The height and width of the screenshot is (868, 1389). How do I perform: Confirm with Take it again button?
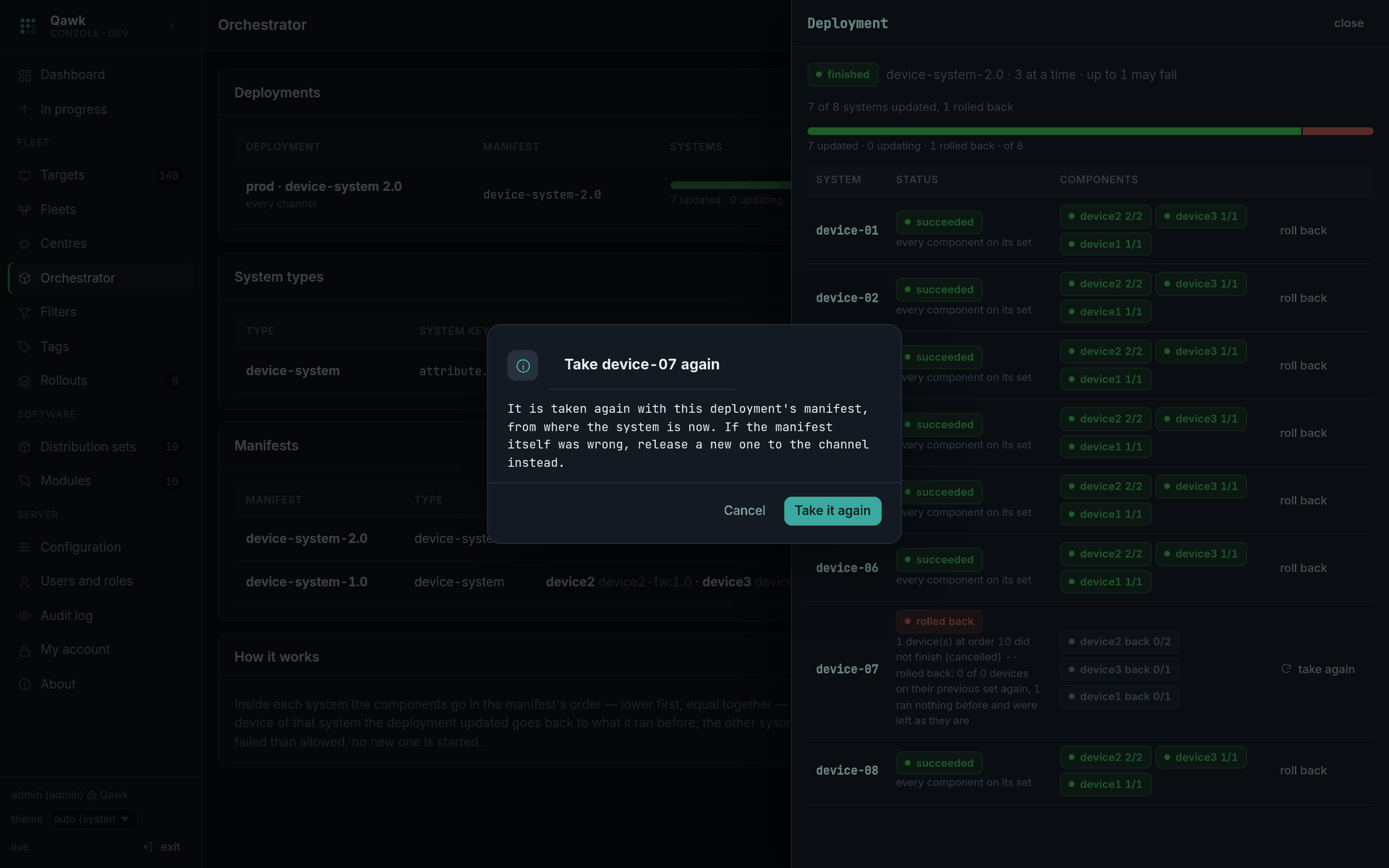tap(832, 511)
